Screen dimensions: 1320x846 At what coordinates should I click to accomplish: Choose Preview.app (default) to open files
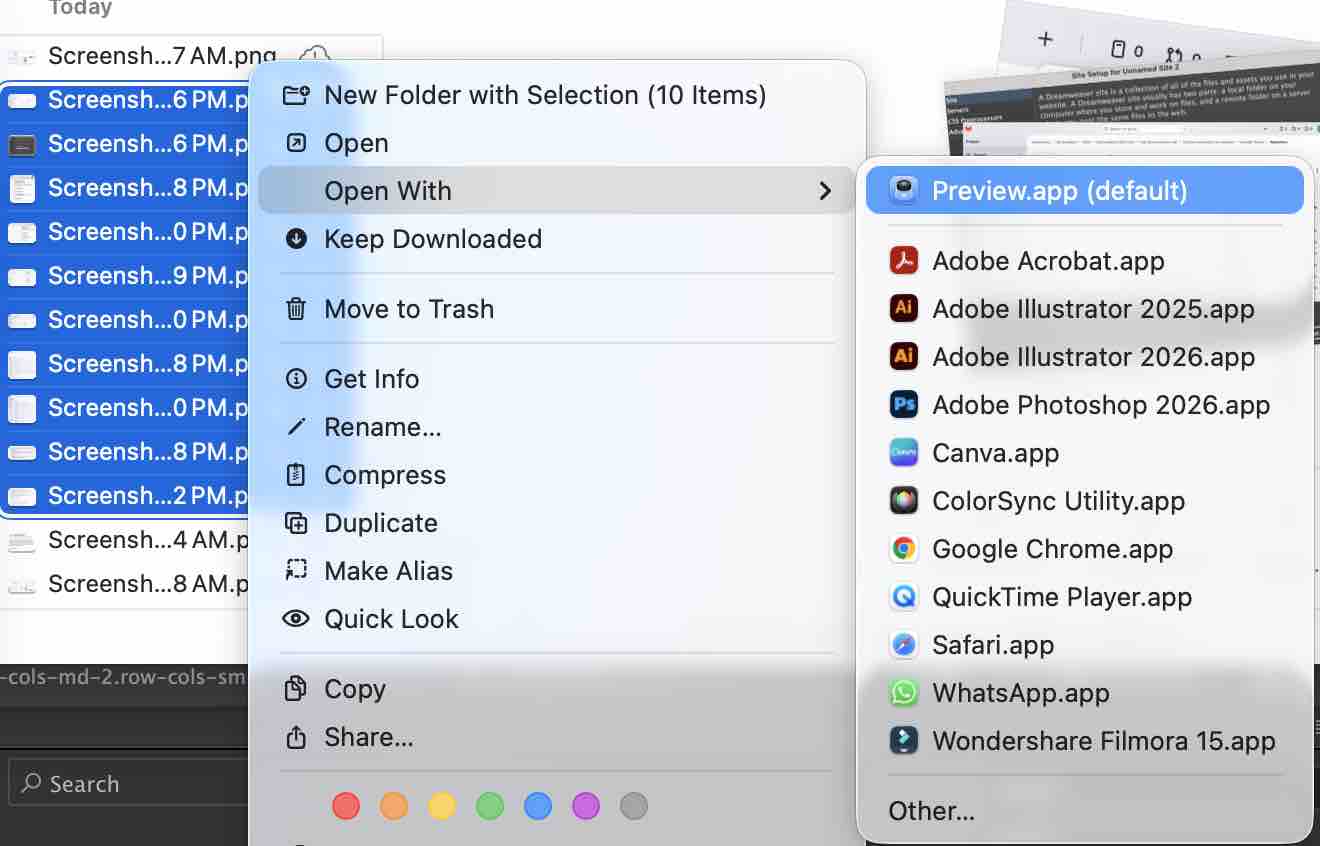(1059, 191)
